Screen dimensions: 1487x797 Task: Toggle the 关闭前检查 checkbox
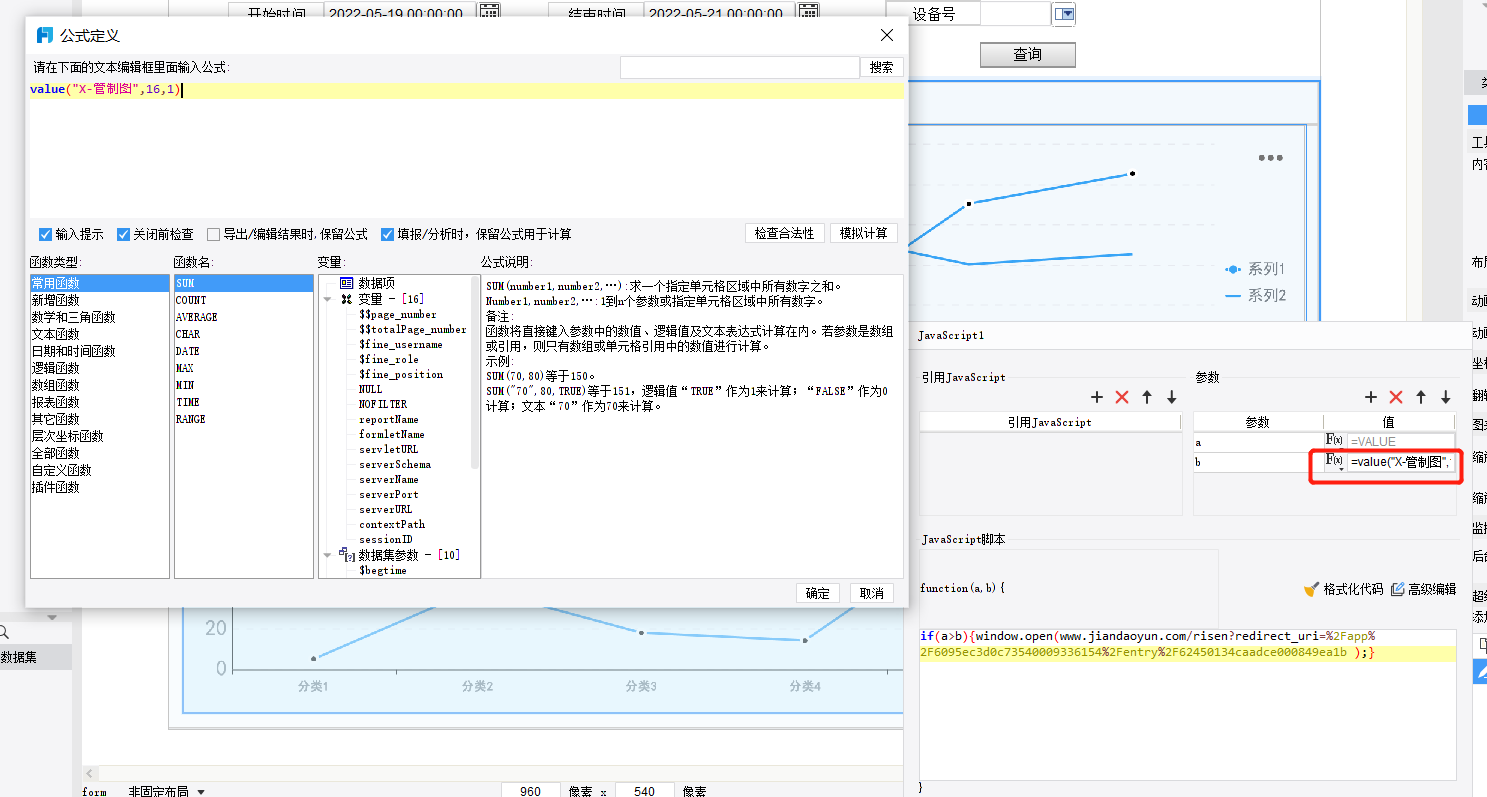(124, 234)
